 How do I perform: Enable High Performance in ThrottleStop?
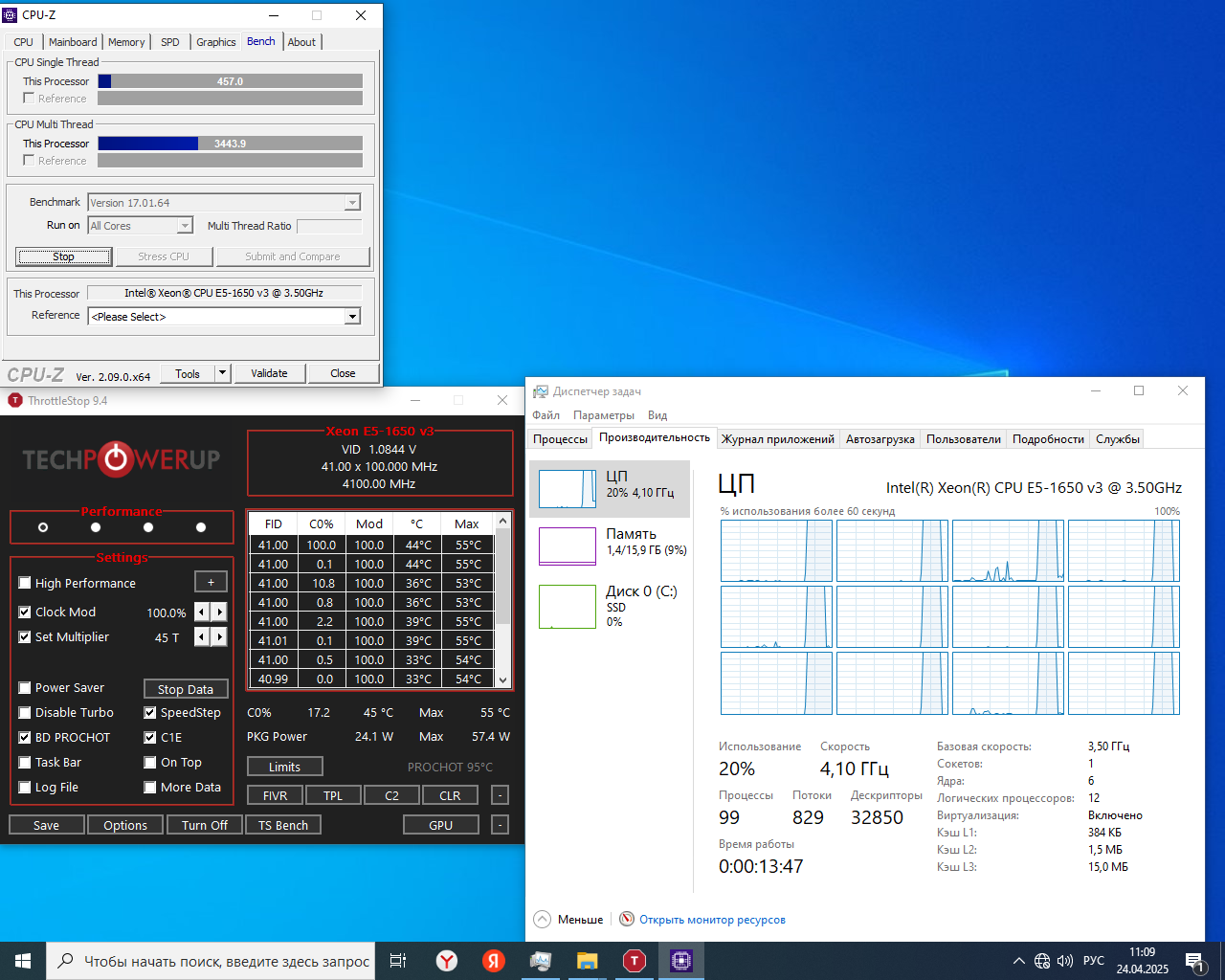pos(25,583)
